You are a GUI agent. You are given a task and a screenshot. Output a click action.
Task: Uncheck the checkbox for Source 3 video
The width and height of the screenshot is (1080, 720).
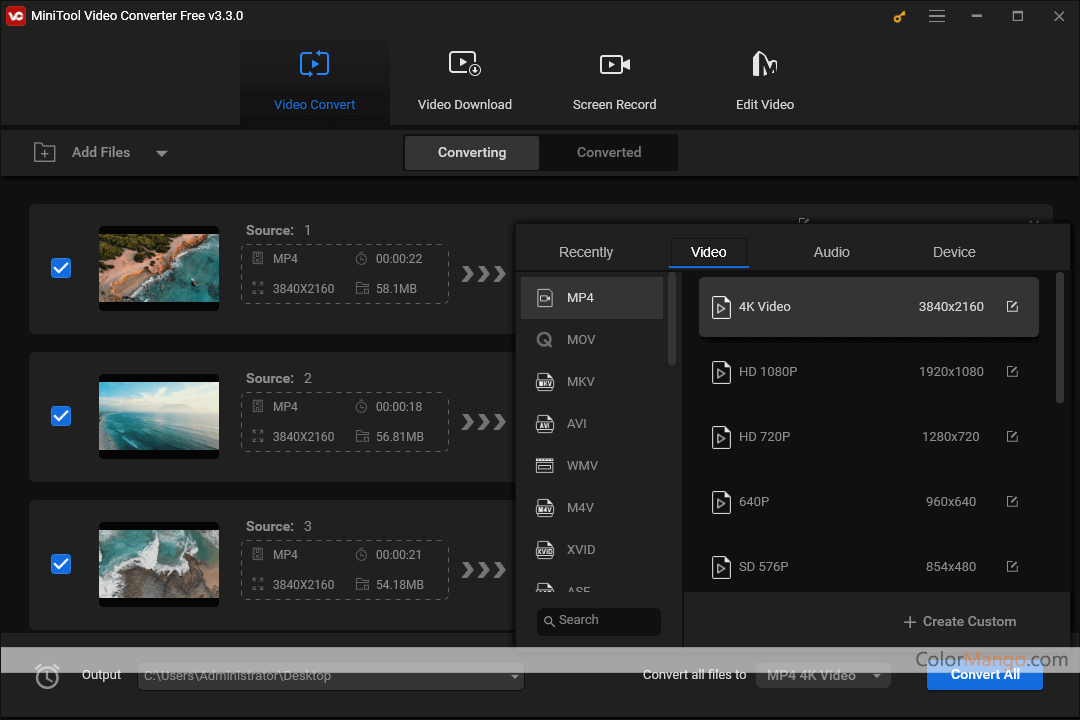coord(61,564)
